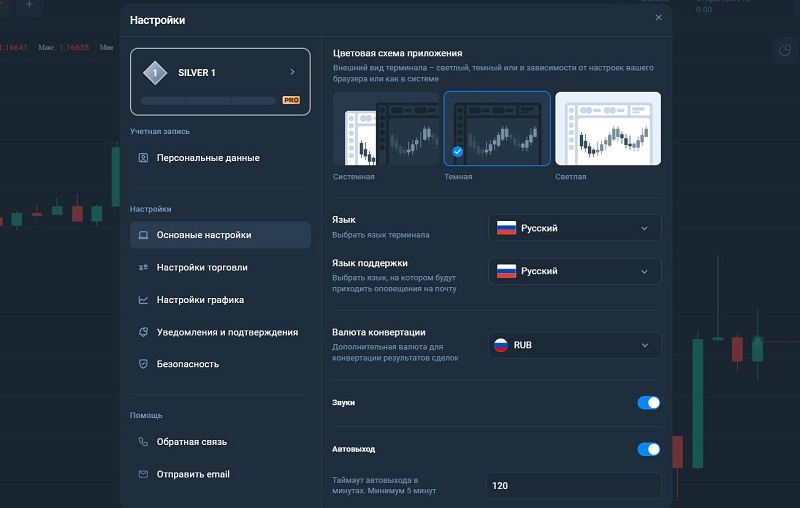Click the flag in Язык поддержки dropdown

tap(506, 271)
